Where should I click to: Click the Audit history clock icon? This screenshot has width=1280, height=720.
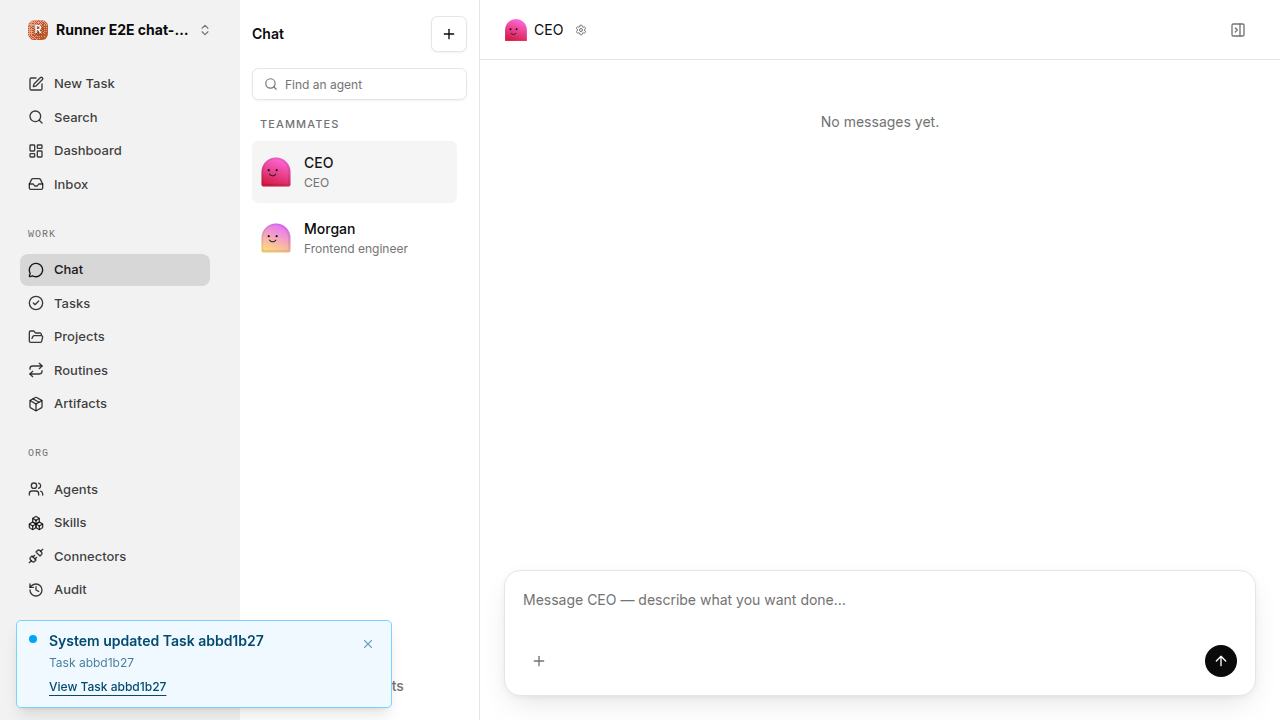click(x=36, y=590)
